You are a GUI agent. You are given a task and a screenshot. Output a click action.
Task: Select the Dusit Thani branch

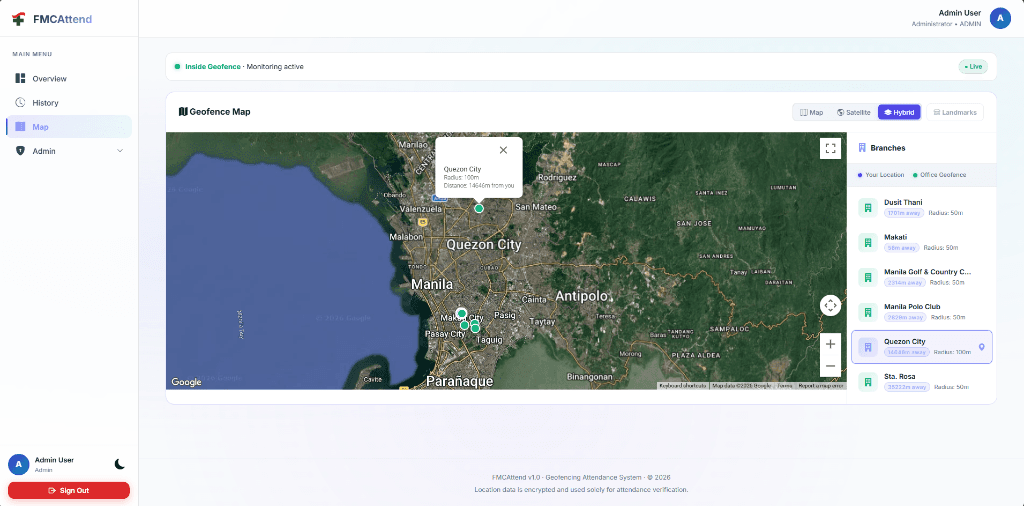click(x=921, y=207)
